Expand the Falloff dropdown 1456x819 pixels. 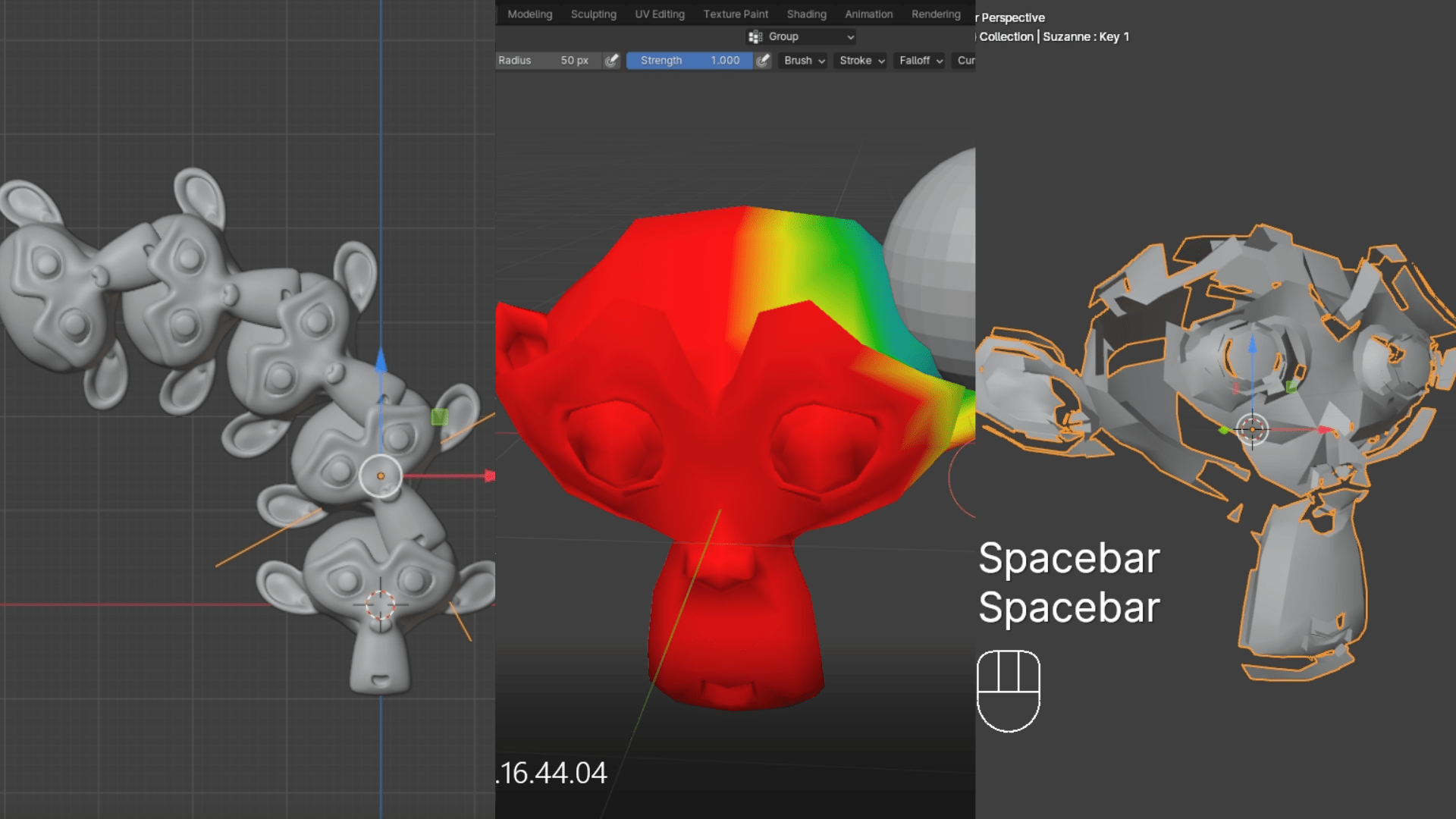(x=921, y=61)
